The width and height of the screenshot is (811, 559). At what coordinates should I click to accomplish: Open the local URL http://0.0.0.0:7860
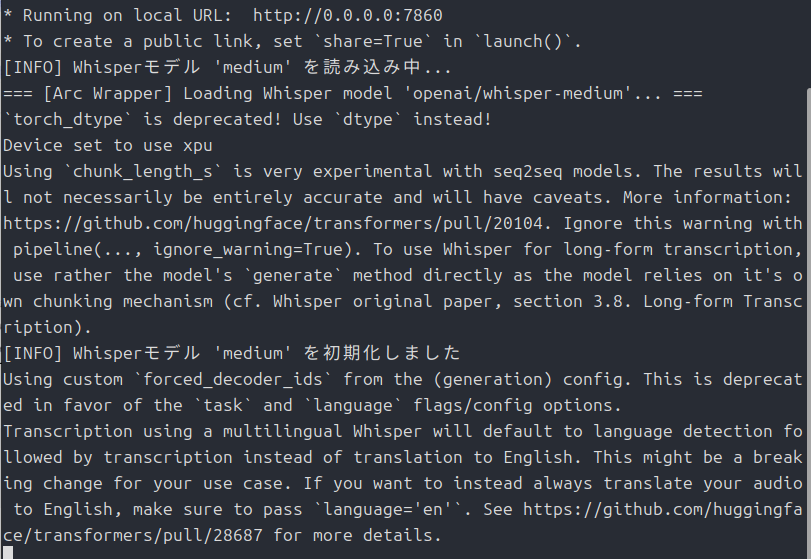pyautogui.click(x=347, y=16)
